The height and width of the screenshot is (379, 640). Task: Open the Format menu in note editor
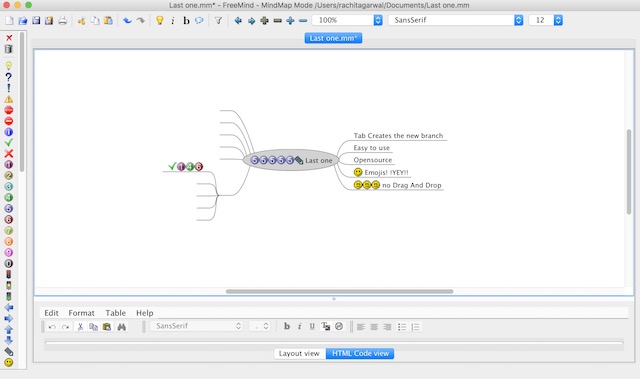(81, 313)
